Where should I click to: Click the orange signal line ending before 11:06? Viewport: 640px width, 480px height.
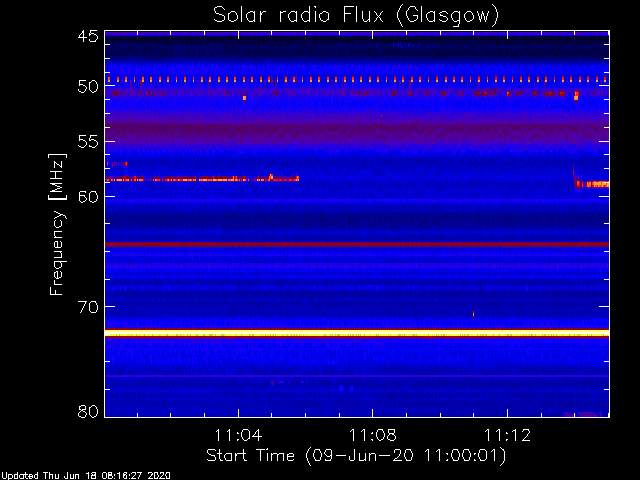tap(202, 178)
